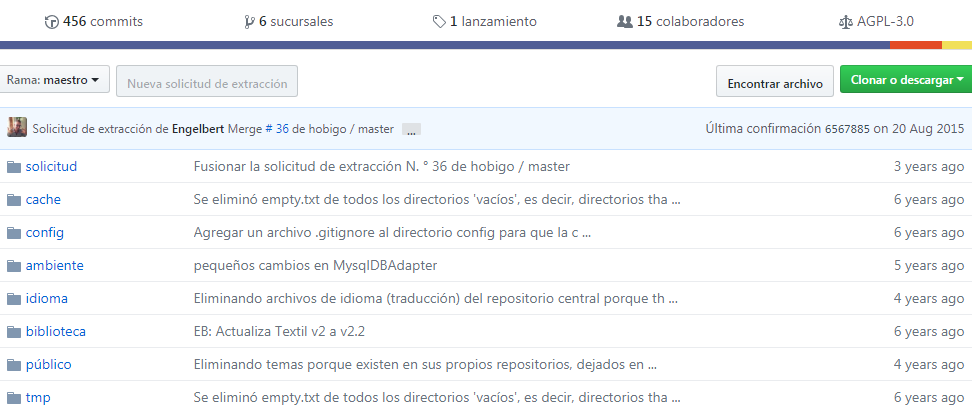Open commit 'Agregar un archivo .gitignore'

(392, 233)
